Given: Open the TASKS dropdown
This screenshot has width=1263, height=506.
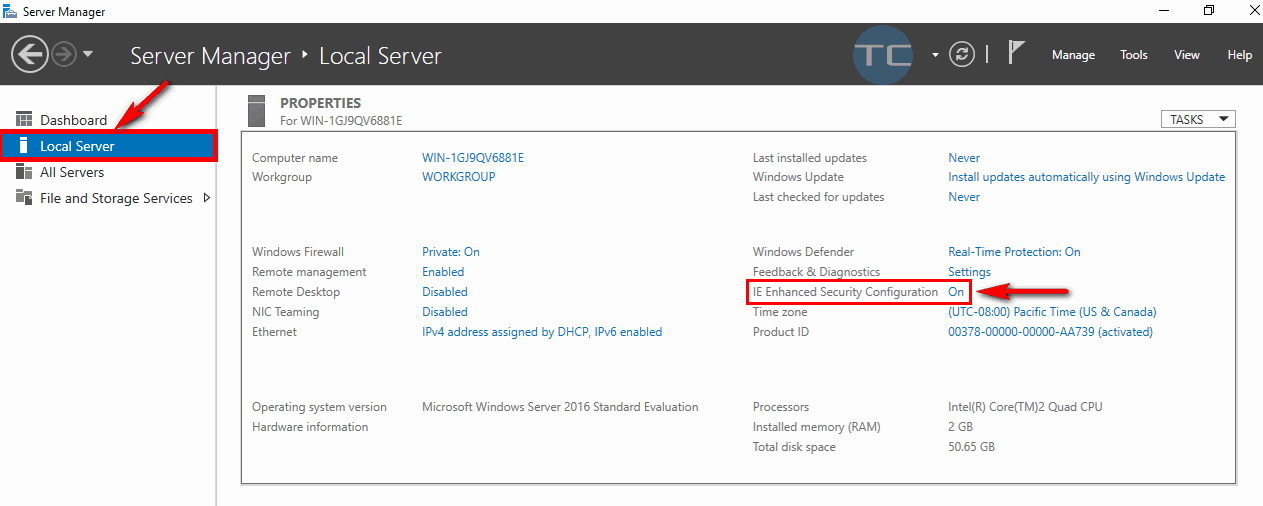Looking at the screenshot, I should click(1197, 119).
